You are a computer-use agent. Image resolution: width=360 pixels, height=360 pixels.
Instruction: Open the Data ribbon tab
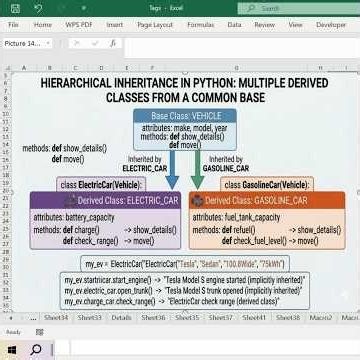tap(234, 25)
